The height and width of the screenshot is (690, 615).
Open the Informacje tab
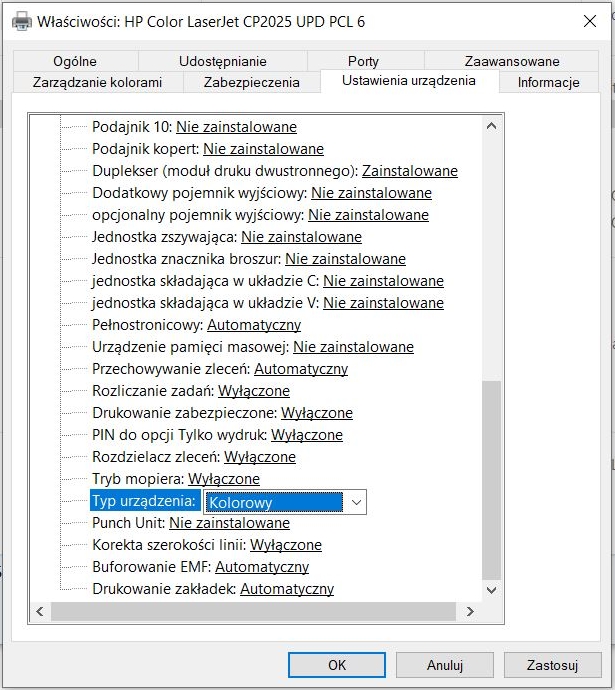tap(549, 82)
